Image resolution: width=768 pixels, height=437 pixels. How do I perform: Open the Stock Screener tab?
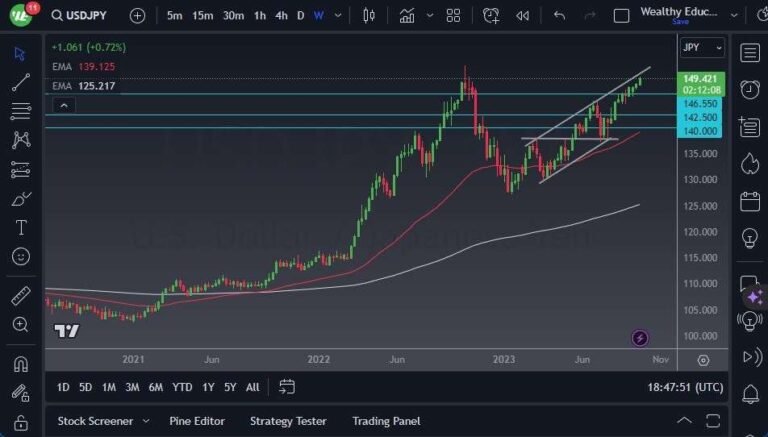(95, 421)
